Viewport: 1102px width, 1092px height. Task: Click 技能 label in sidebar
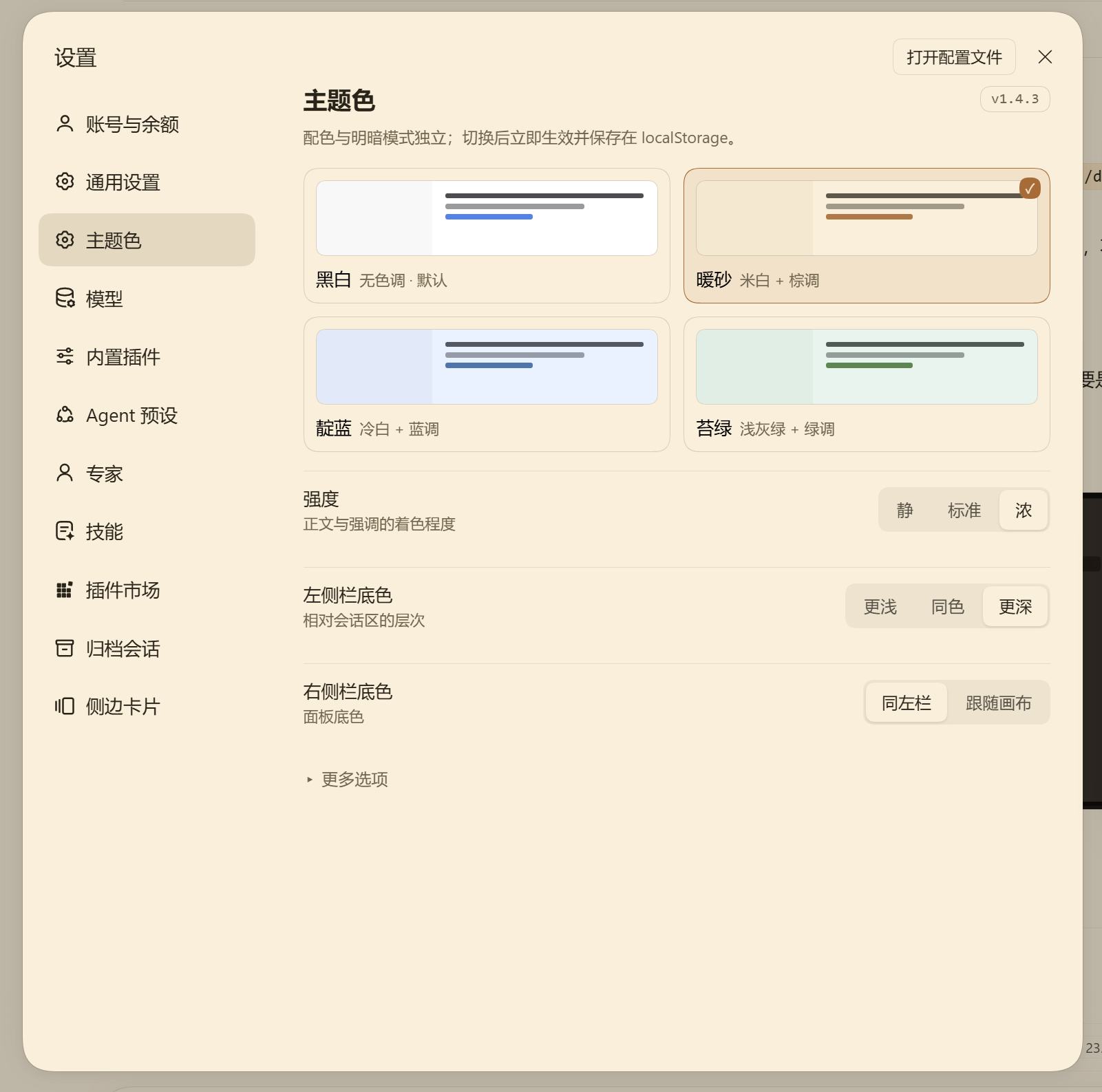pos(105,532)
